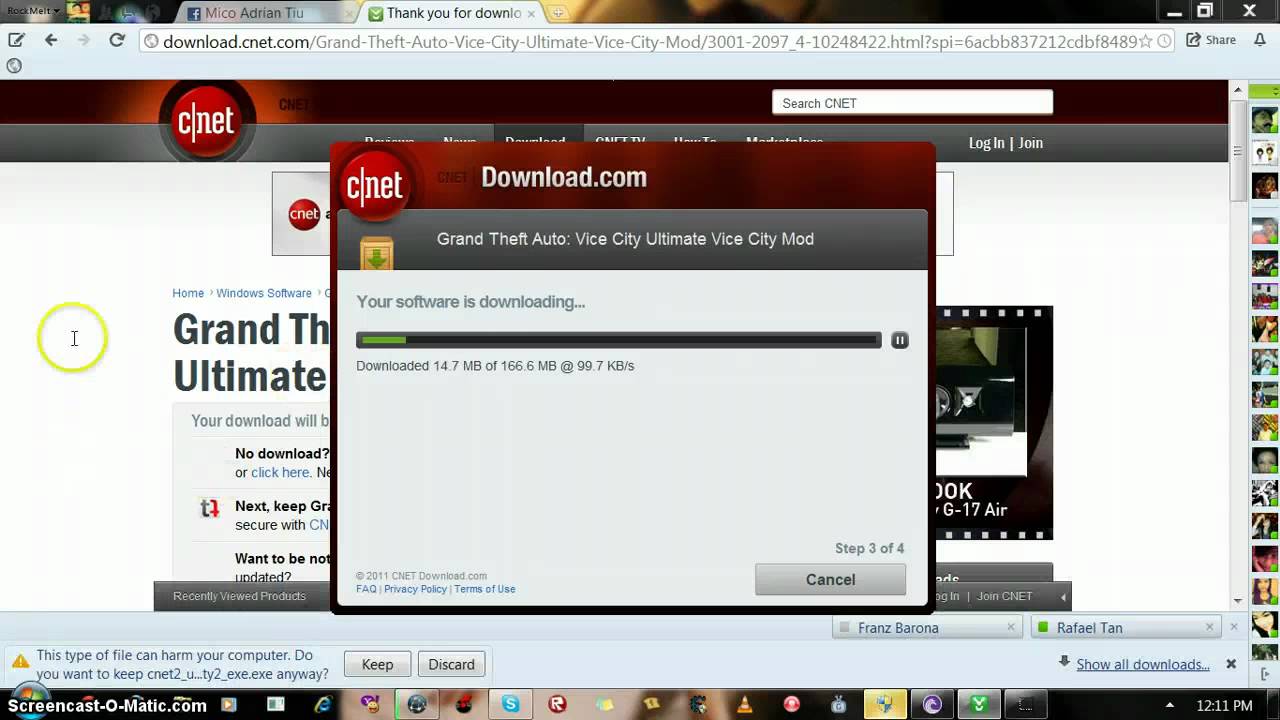This screenshot has height=720, width=1280.
Task: Open VLC media player from taskbar
Action: click(x=744, y=705)
